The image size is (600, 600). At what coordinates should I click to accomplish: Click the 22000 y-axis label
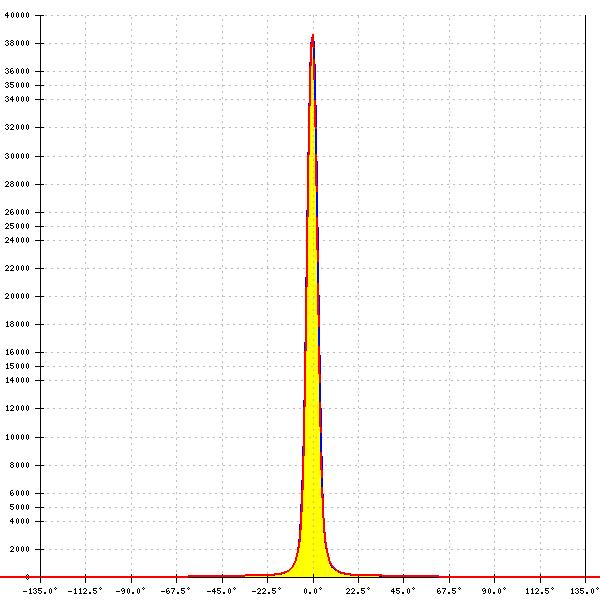[17, 268]
